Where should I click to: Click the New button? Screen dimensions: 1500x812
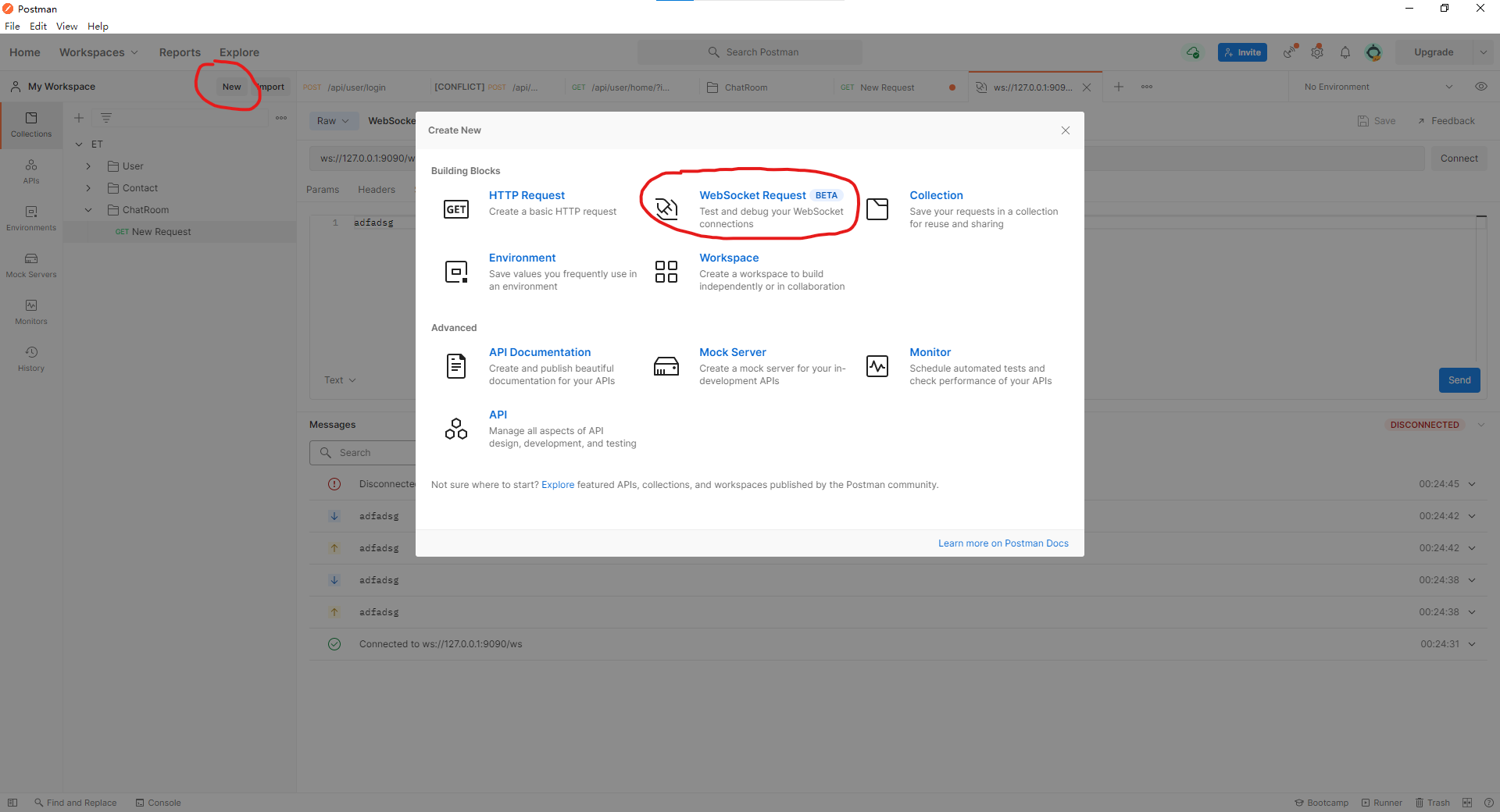(232, 87)
